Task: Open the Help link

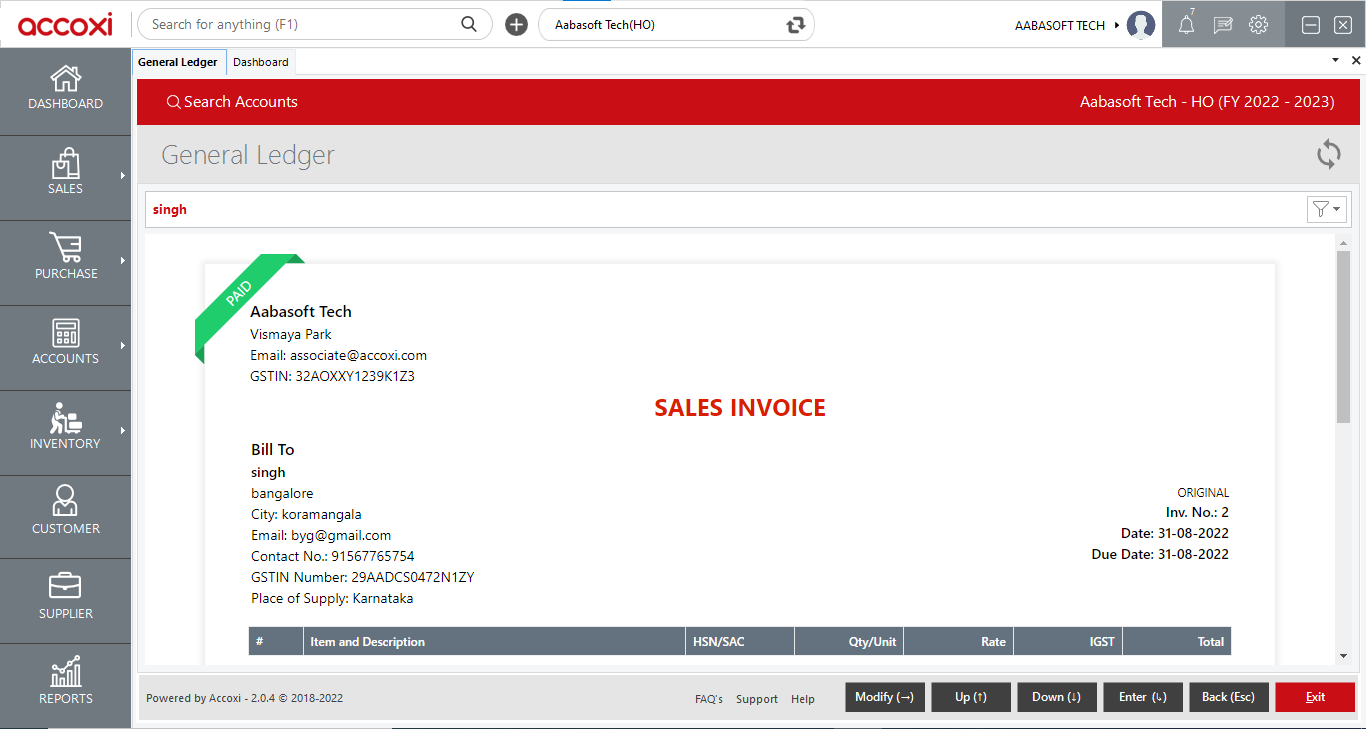Action: tap(803, 699)
